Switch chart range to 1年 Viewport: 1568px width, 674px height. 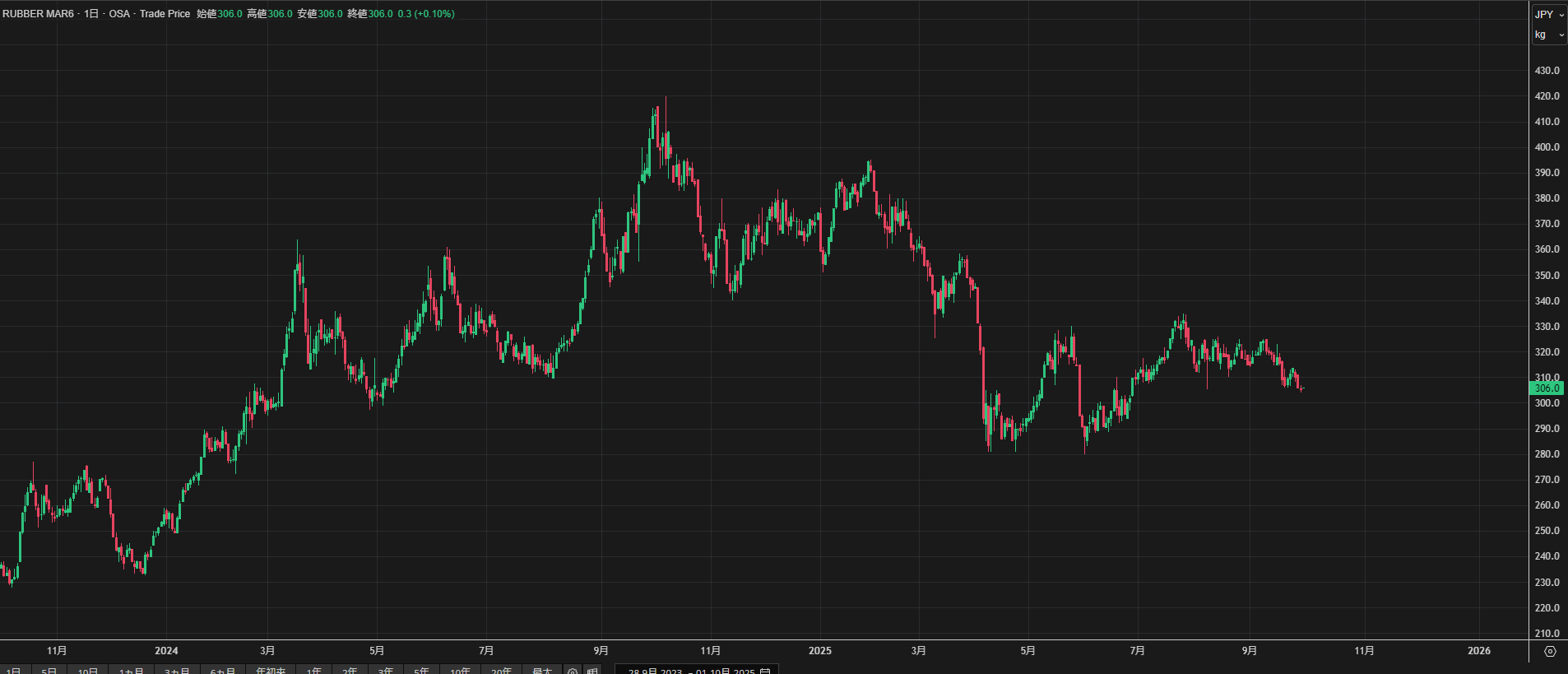(313, 672)
